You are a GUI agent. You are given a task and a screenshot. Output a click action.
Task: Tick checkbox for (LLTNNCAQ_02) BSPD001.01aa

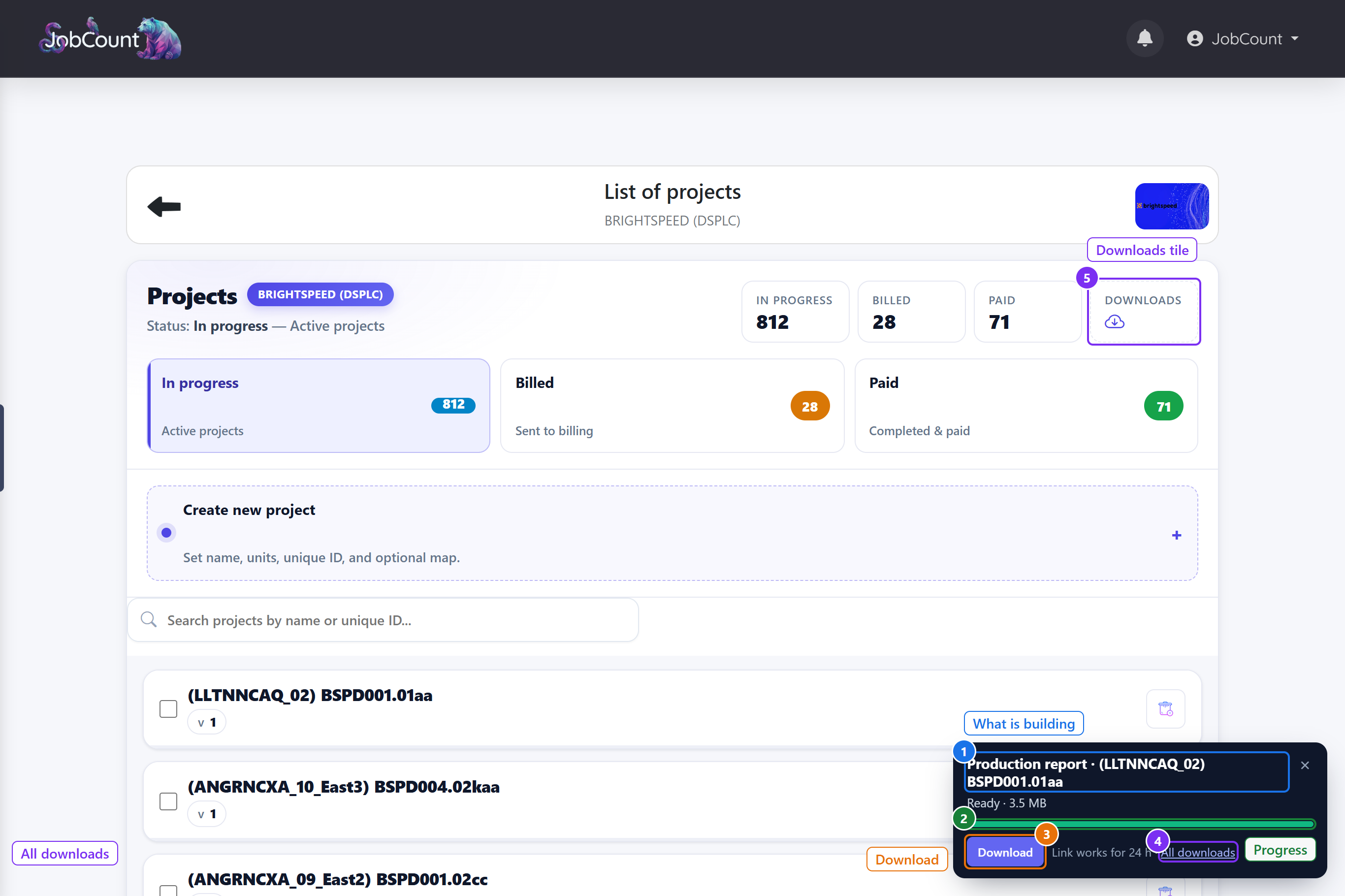click(x=168, y=708)
